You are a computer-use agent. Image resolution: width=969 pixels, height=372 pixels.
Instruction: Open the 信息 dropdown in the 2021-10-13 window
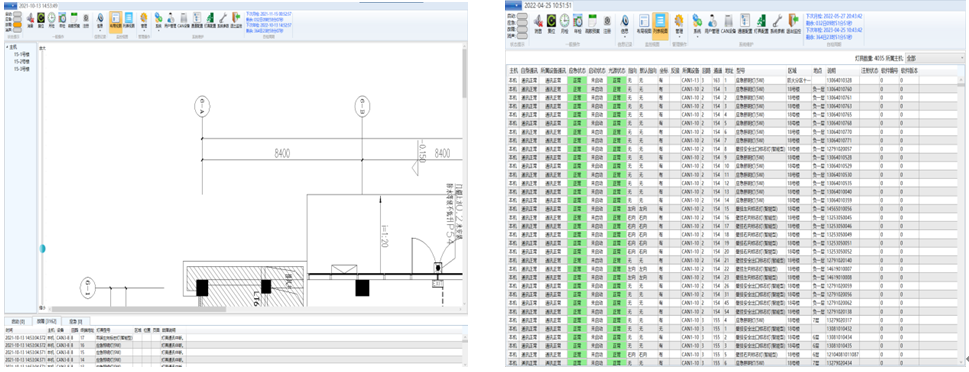99,21
